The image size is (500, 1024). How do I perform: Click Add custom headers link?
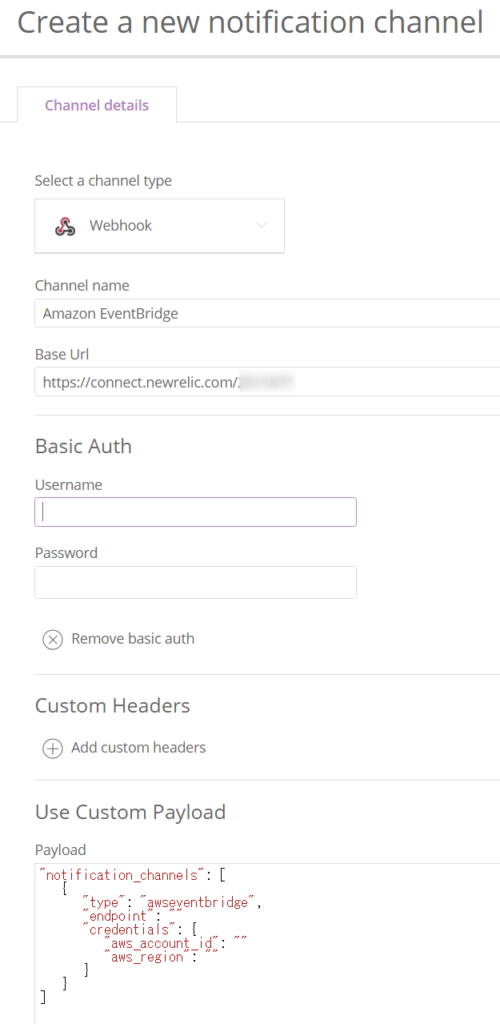[138, 748]
